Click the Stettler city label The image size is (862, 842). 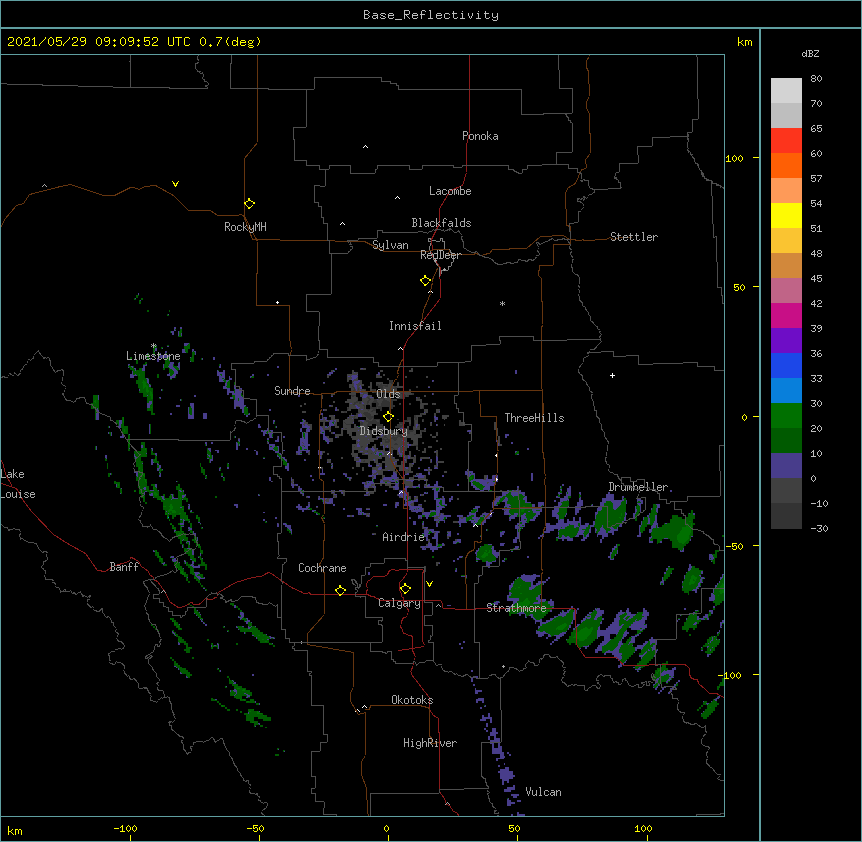pos(634,237)
